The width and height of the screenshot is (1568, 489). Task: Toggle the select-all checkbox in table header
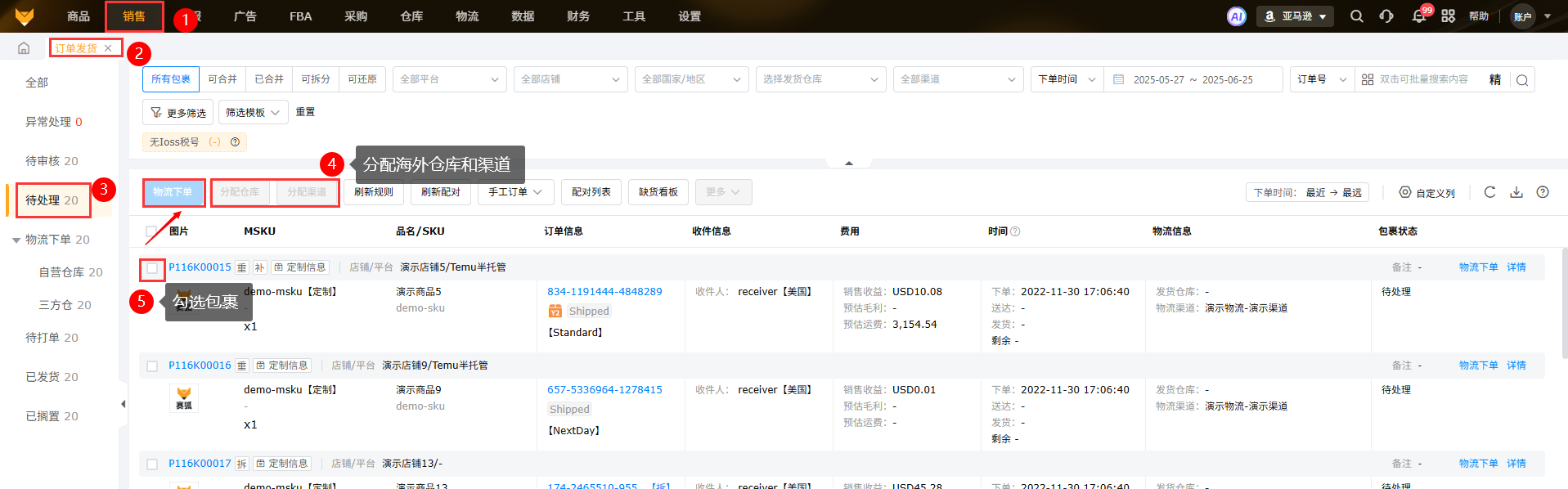[151, 231]
